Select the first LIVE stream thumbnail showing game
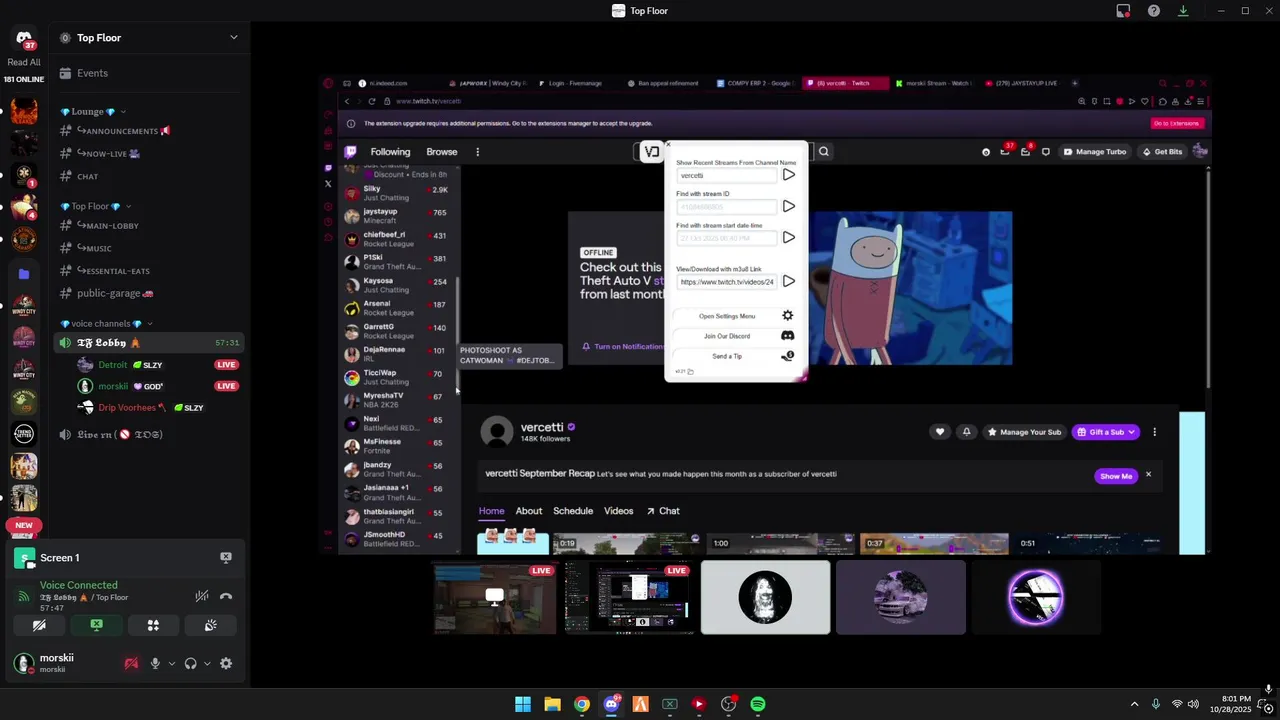 495,598
